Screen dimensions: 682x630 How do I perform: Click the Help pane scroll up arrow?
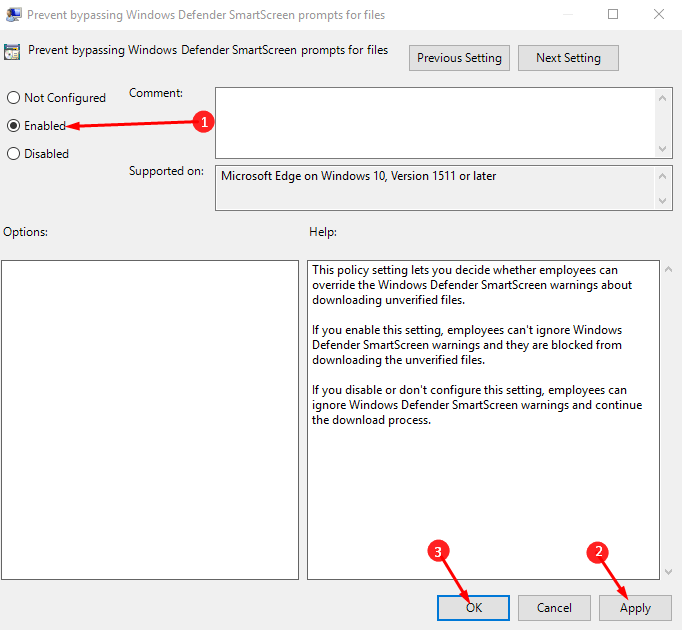(x=668, y=270)
